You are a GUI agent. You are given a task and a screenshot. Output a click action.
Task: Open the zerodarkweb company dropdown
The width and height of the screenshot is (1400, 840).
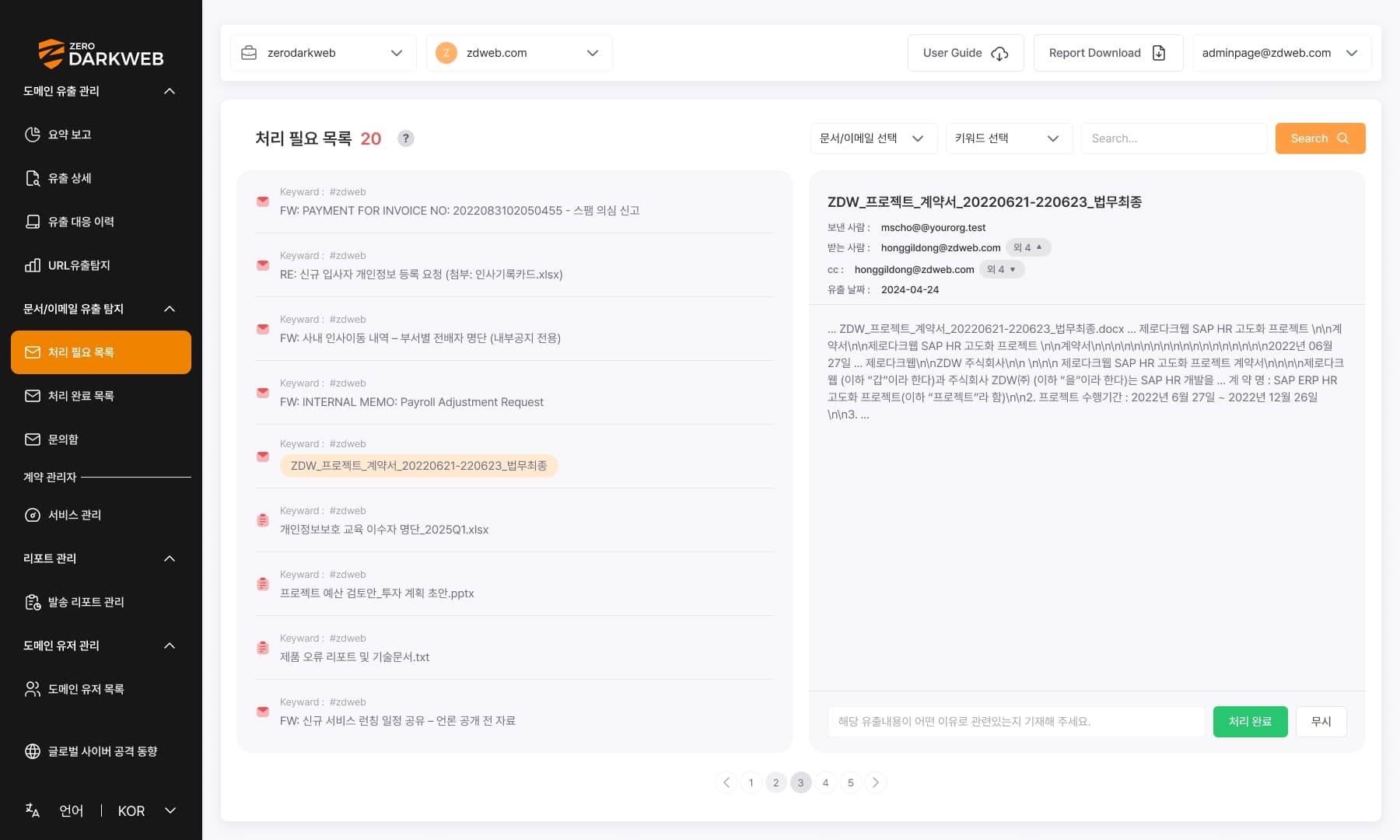[324, 53]
